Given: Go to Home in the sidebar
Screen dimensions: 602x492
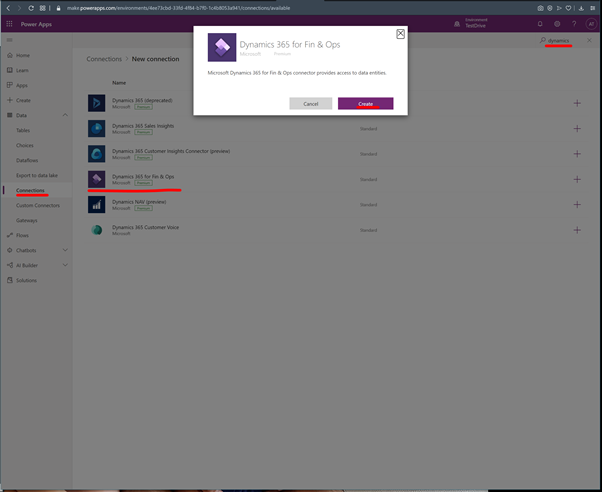Looking at the screenshot, I should coord(23,55).
